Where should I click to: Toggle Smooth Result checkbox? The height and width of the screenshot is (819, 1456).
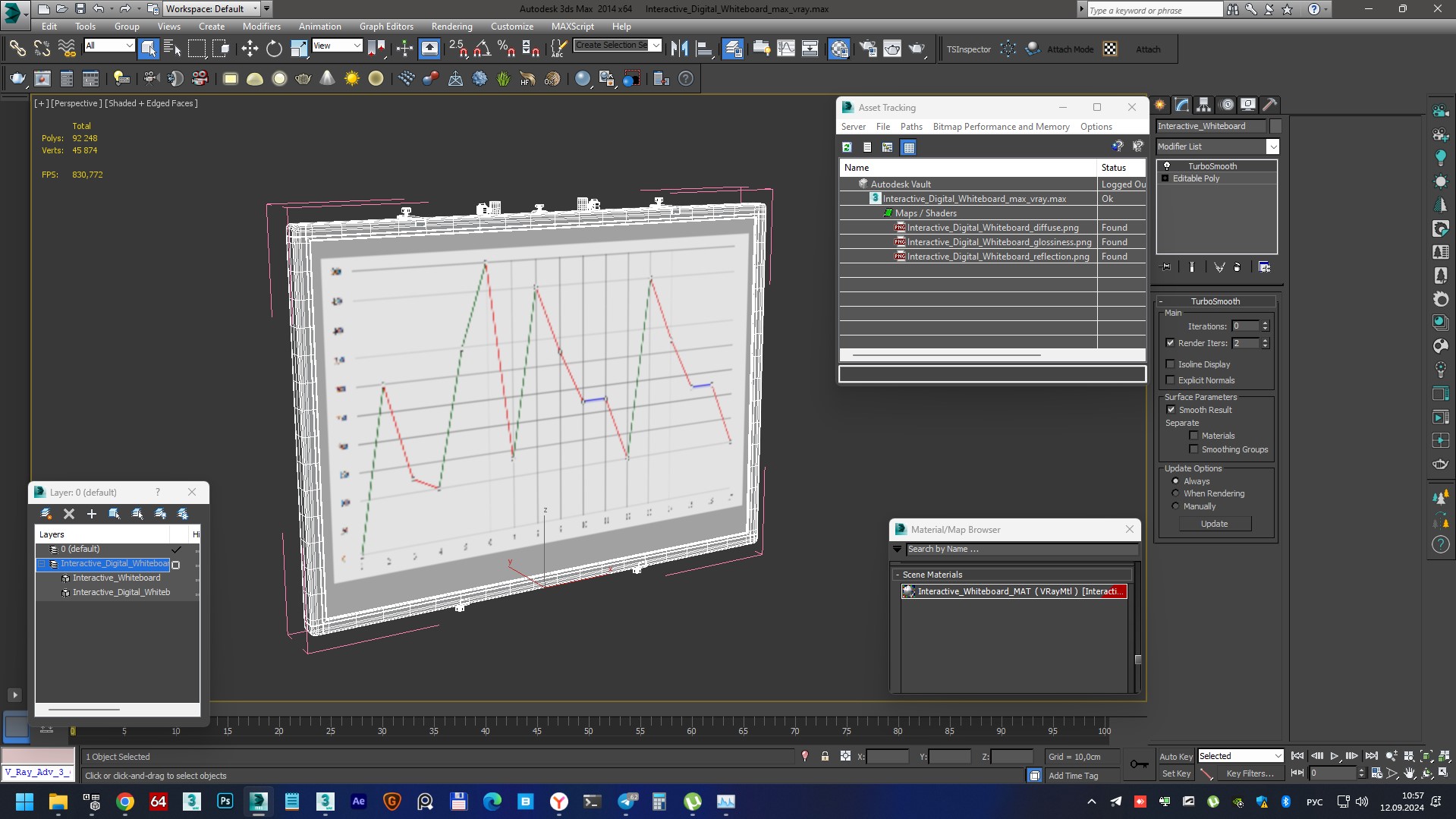[x=1171, y=410]
